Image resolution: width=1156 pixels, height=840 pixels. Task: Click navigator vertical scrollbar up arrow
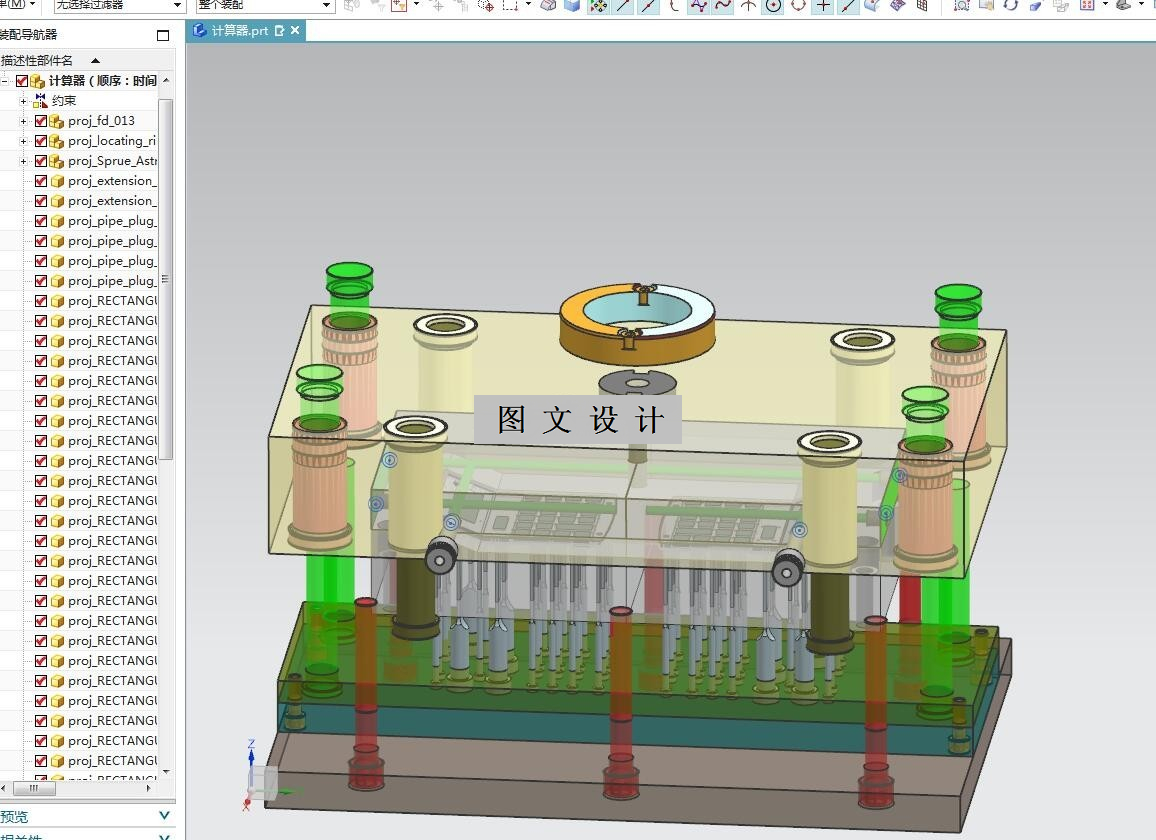click(x=166, y=80)
